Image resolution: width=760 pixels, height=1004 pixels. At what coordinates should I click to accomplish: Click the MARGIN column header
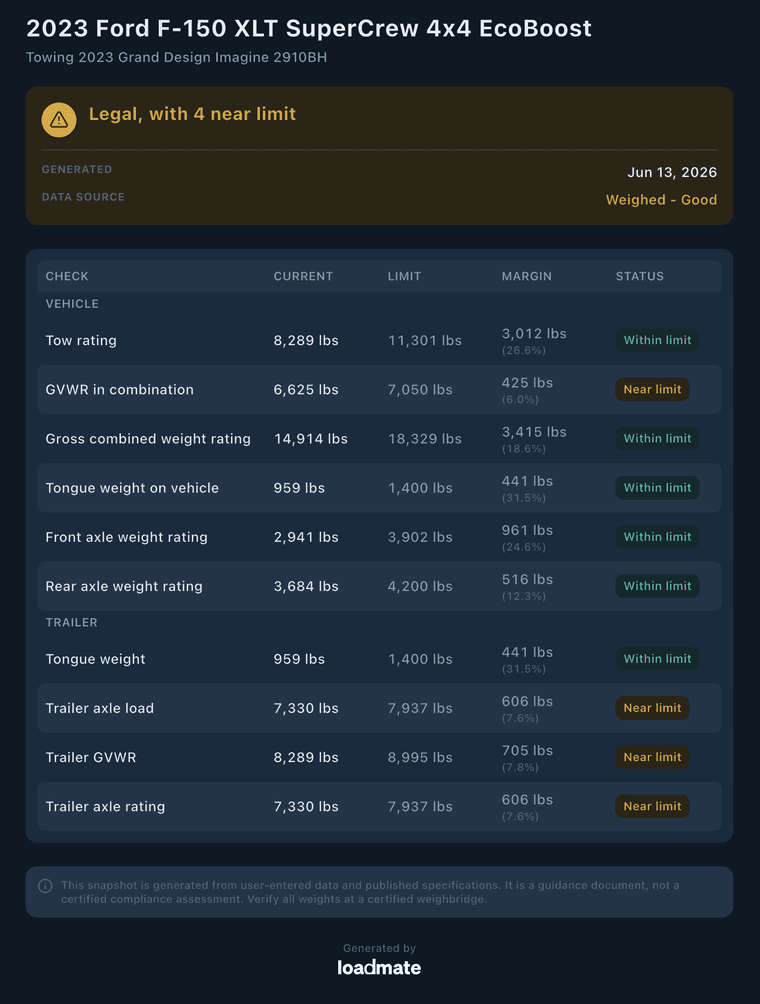527,276
